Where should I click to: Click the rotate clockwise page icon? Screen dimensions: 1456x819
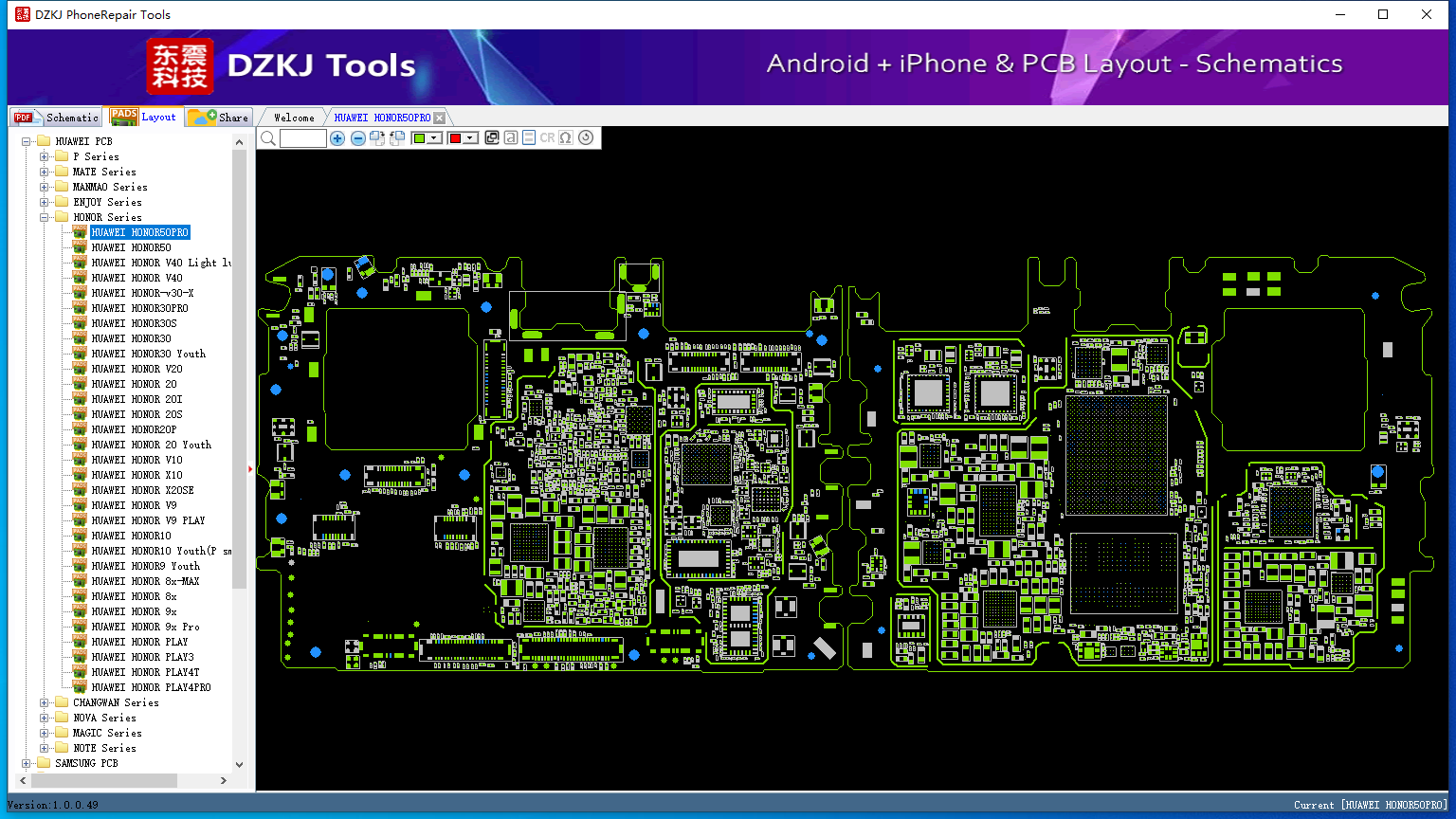pos(377,138)
